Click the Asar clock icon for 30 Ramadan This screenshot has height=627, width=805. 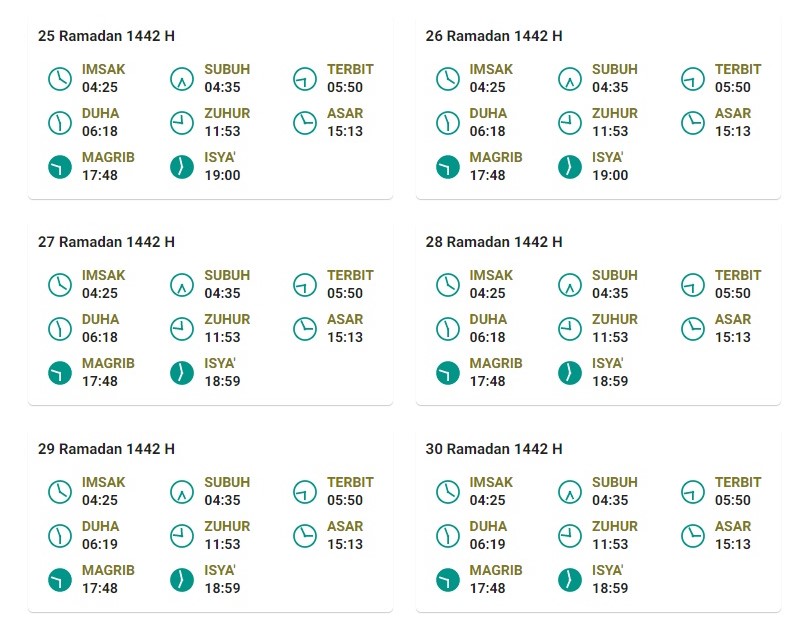pos(693,536)
